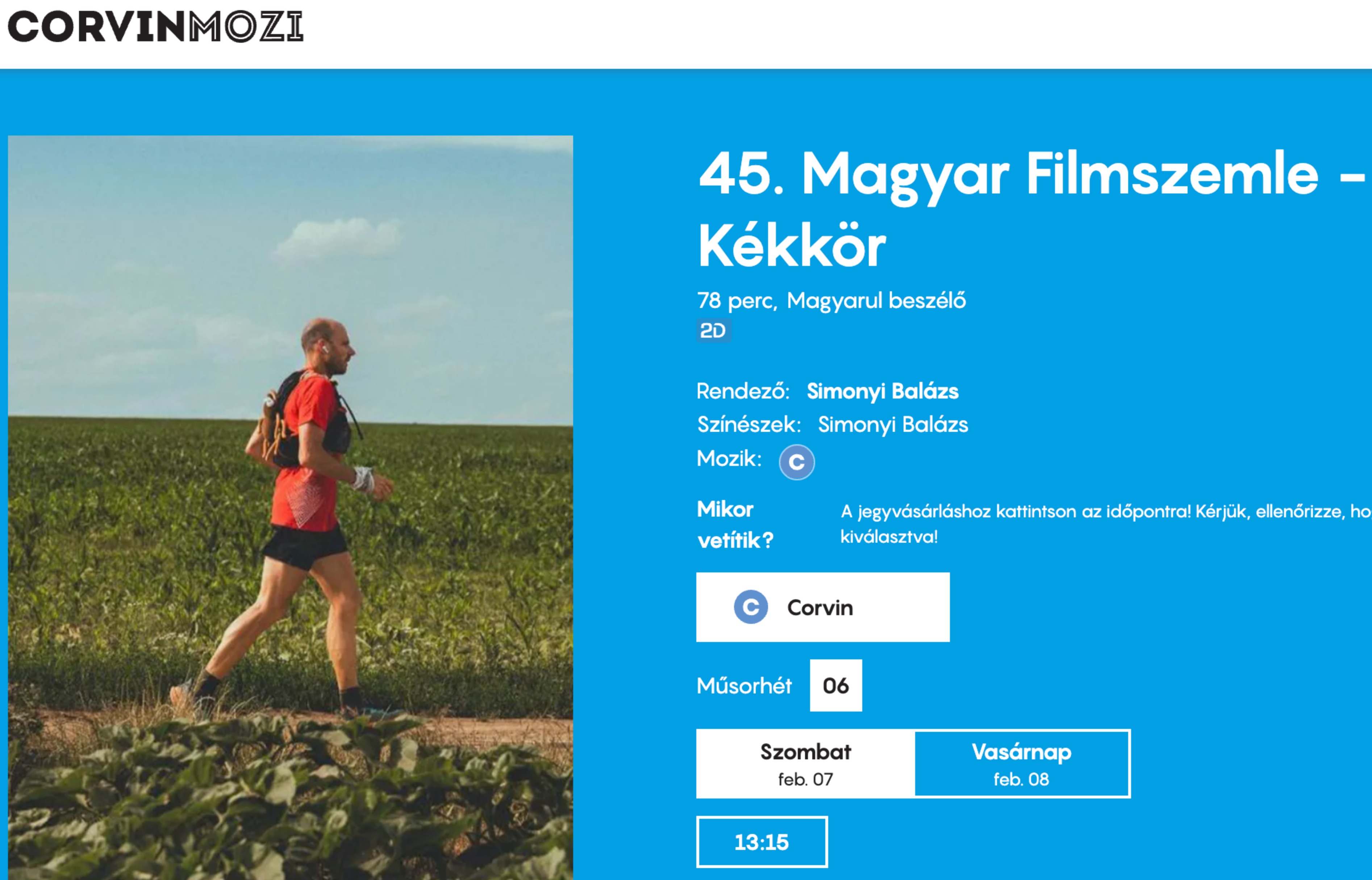Open director link Simonyi Balázs
The height and width of the screenshot is (880, 1372).
882,391
